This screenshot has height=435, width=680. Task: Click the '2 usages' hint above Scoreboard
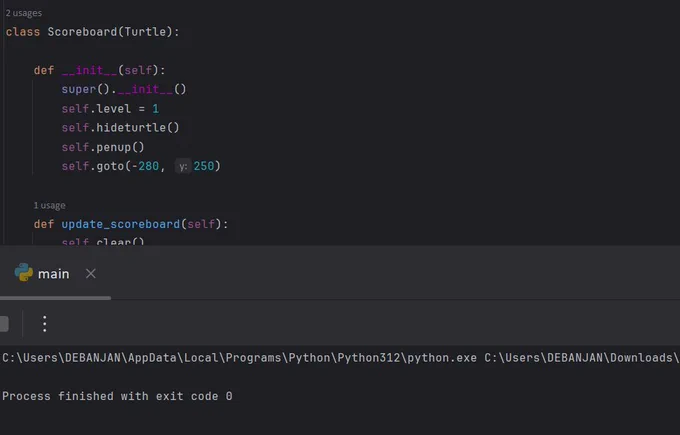coord(24,13)
